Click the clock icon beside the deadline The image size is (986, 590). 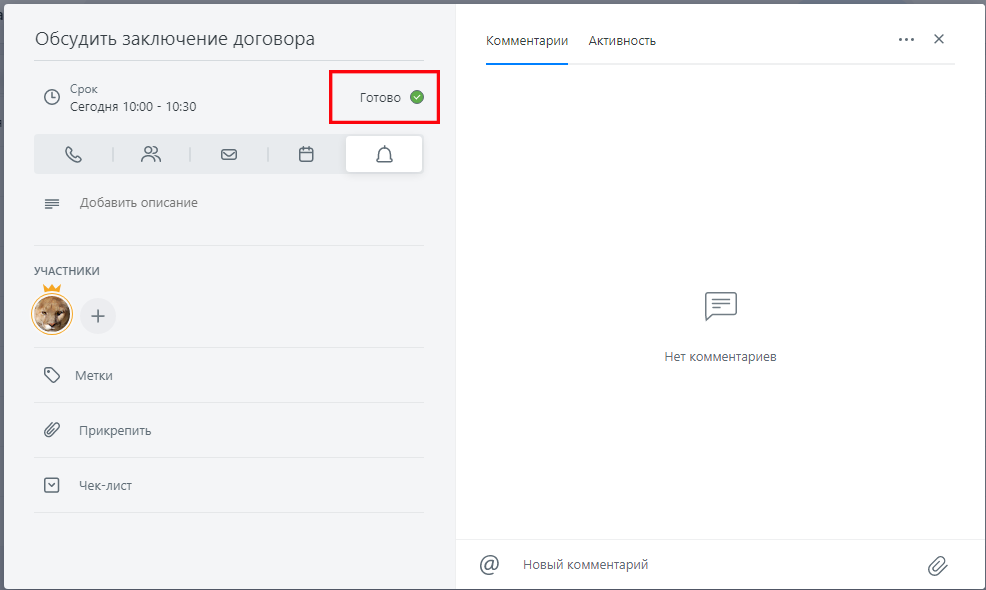(x=52, y=97)
